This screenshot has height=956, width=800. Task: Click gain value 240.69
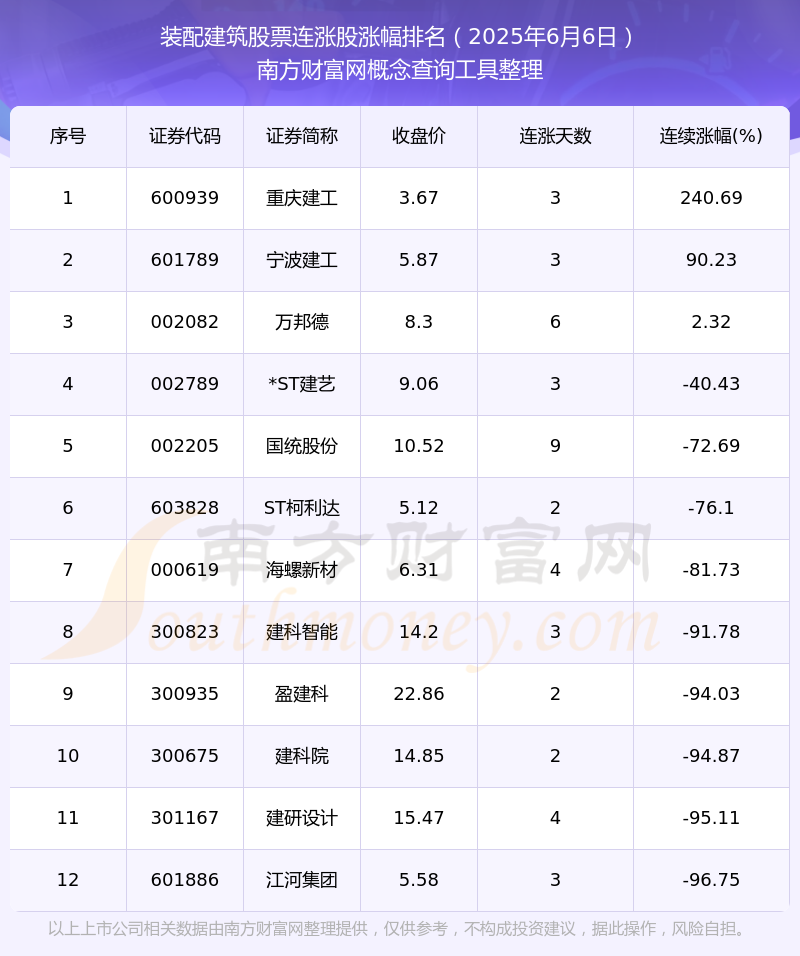tap(712, 198)
